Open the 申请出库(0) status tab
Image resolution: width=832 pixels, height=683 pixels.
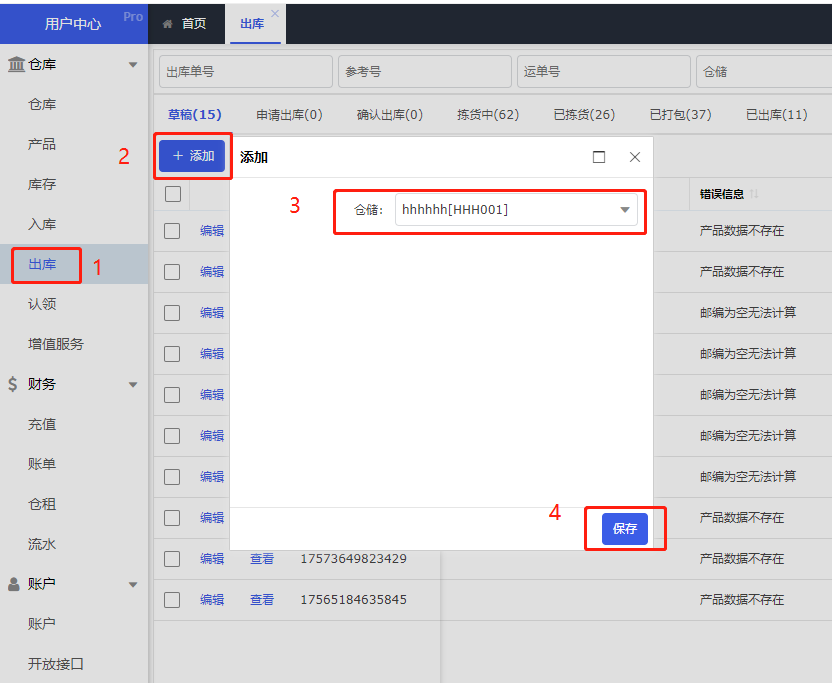click(x=289, y=115)
